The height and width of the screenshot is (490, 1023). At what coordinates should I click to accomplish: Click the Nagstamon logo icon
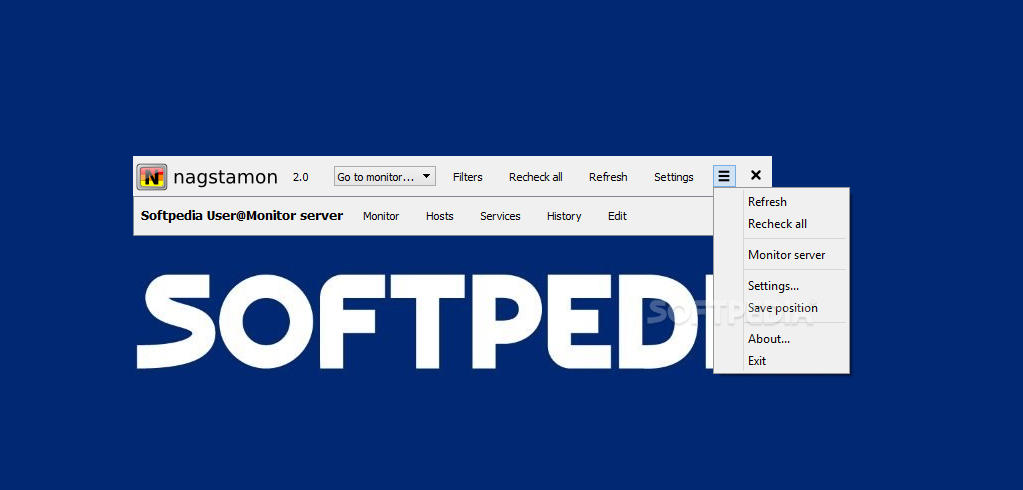(151, 177)
